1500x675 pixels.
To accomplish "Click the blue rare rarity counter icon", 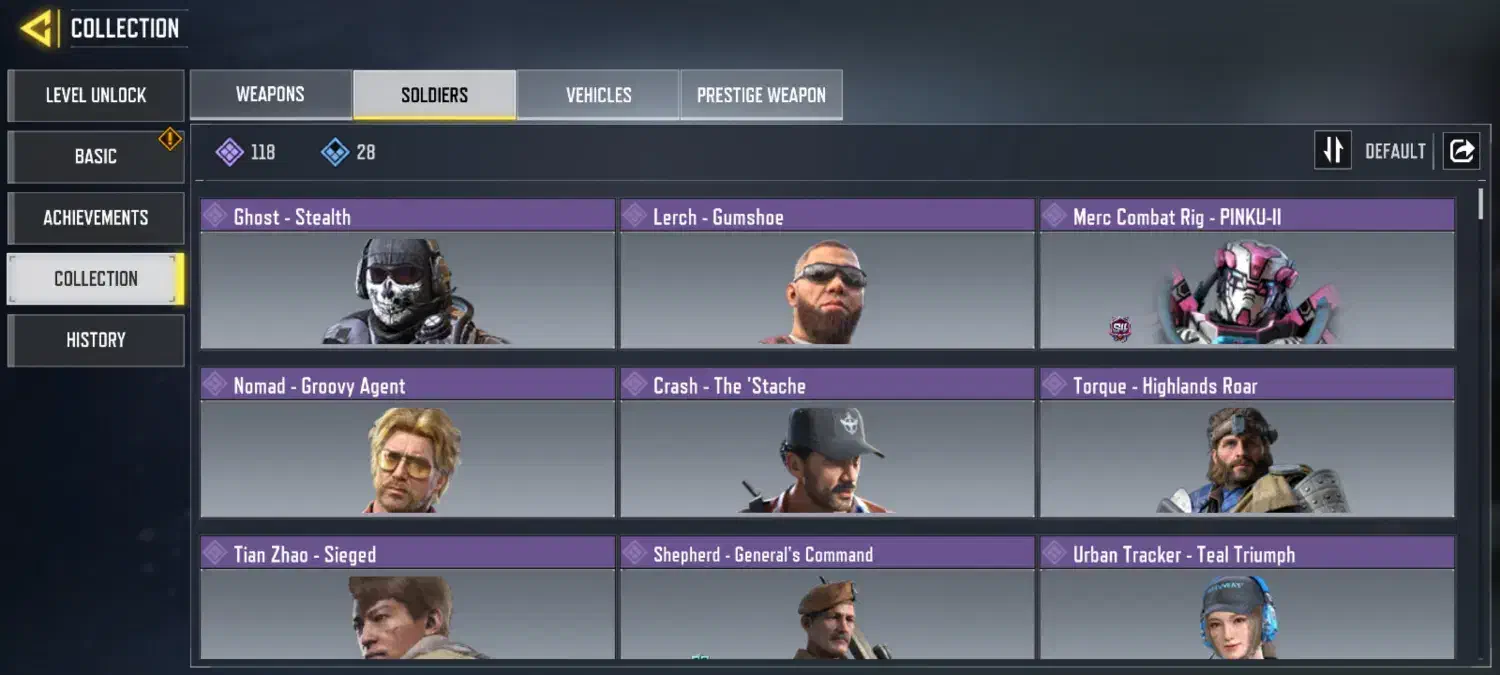I will coord(335,152).
